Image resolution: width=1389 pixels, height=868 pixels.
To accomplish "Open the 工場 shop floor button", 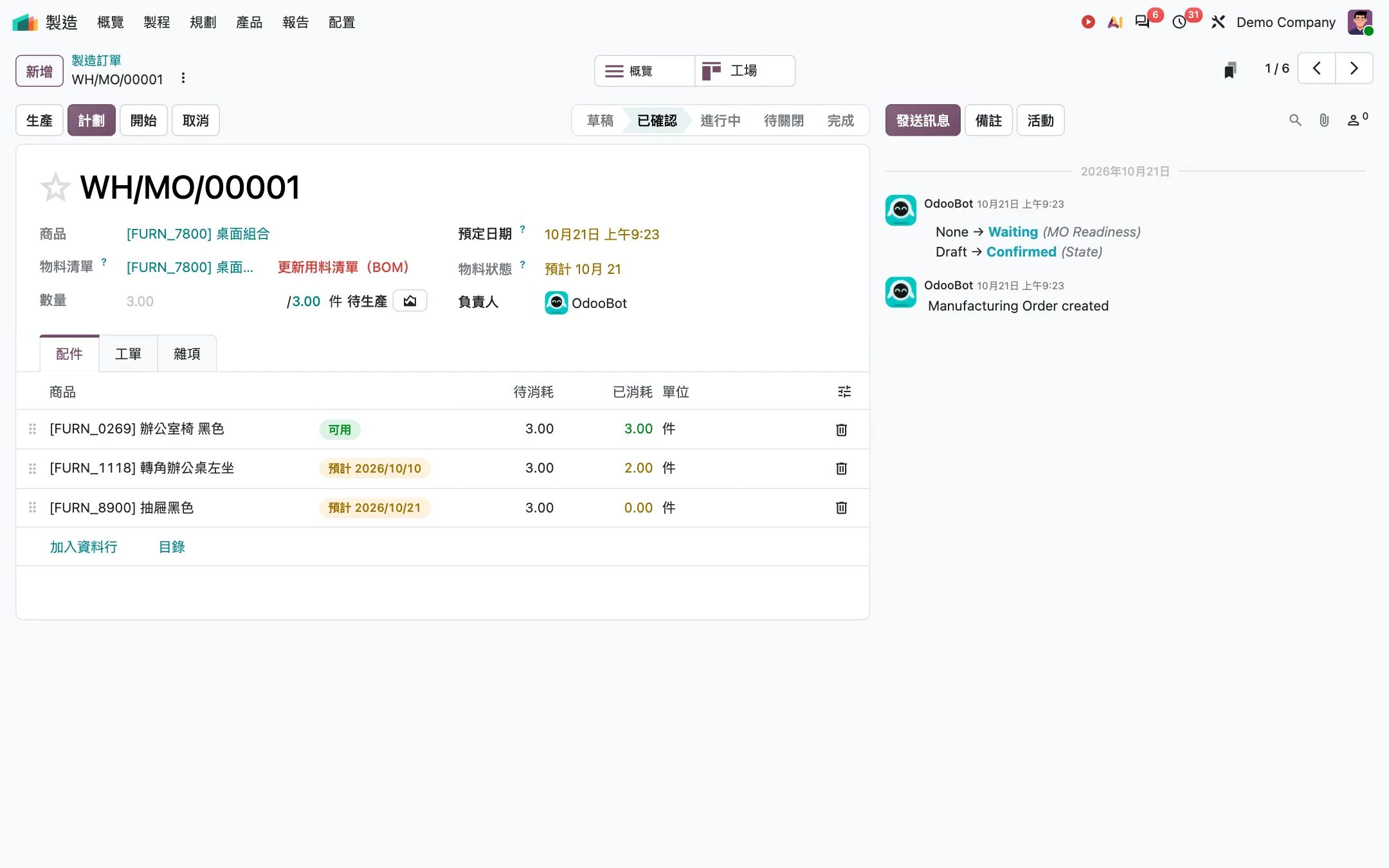I will 745,71.
